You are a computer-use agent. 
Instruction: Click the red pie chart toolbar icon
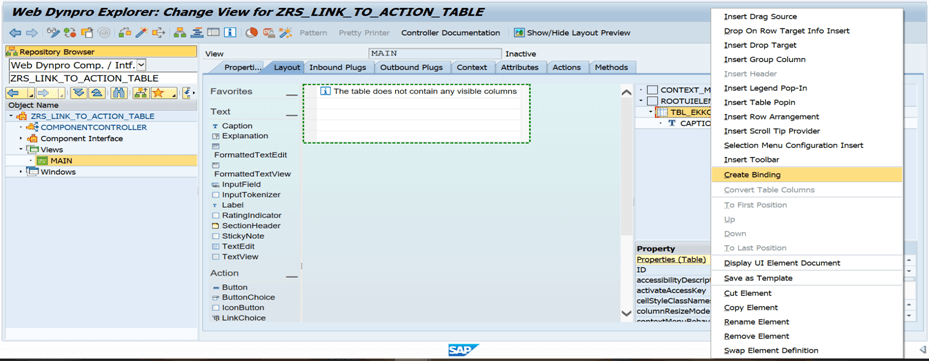pyautogui.click(x=251, y=33)
